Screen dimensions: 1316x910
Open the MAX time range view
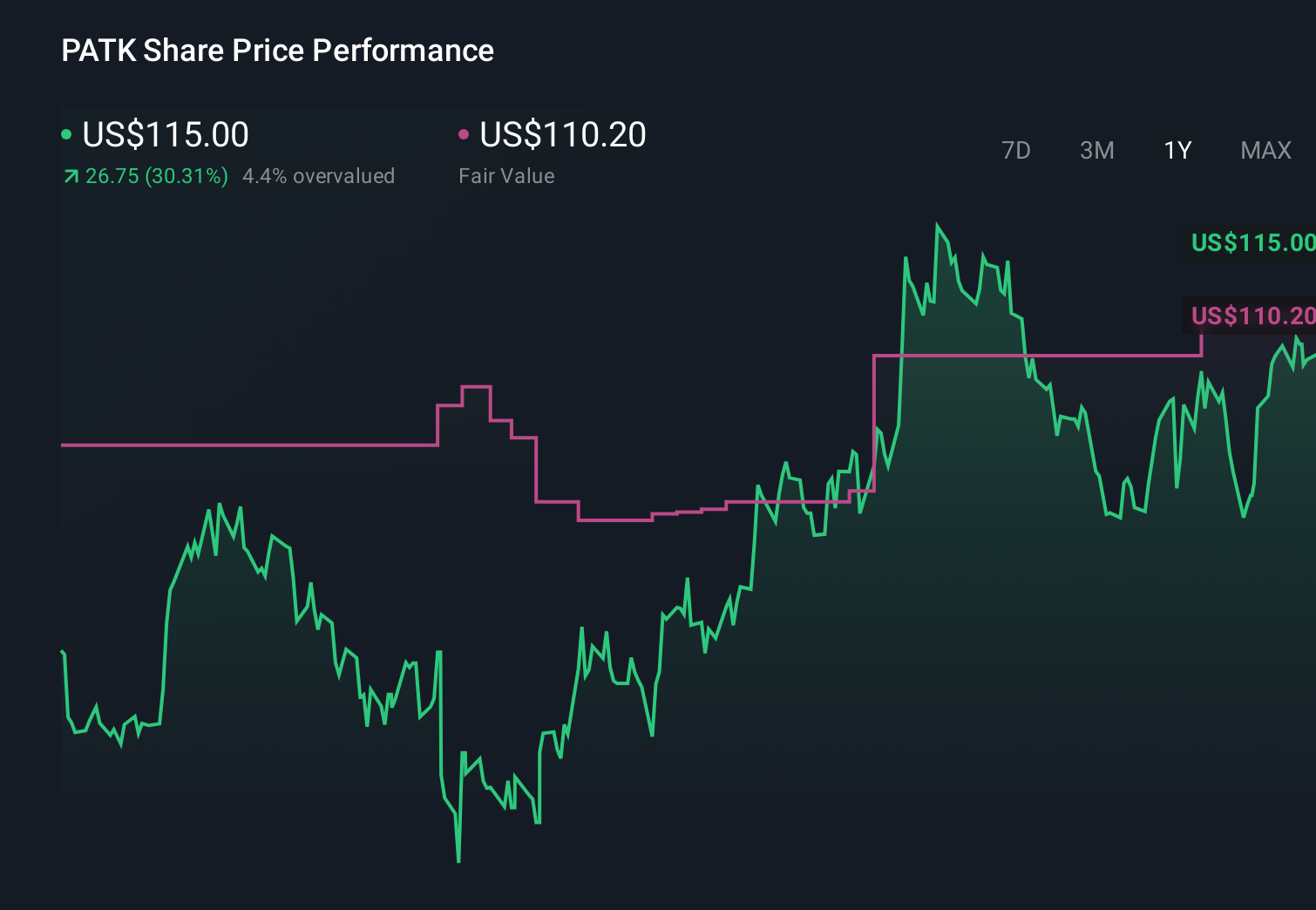coord(1265,150)
